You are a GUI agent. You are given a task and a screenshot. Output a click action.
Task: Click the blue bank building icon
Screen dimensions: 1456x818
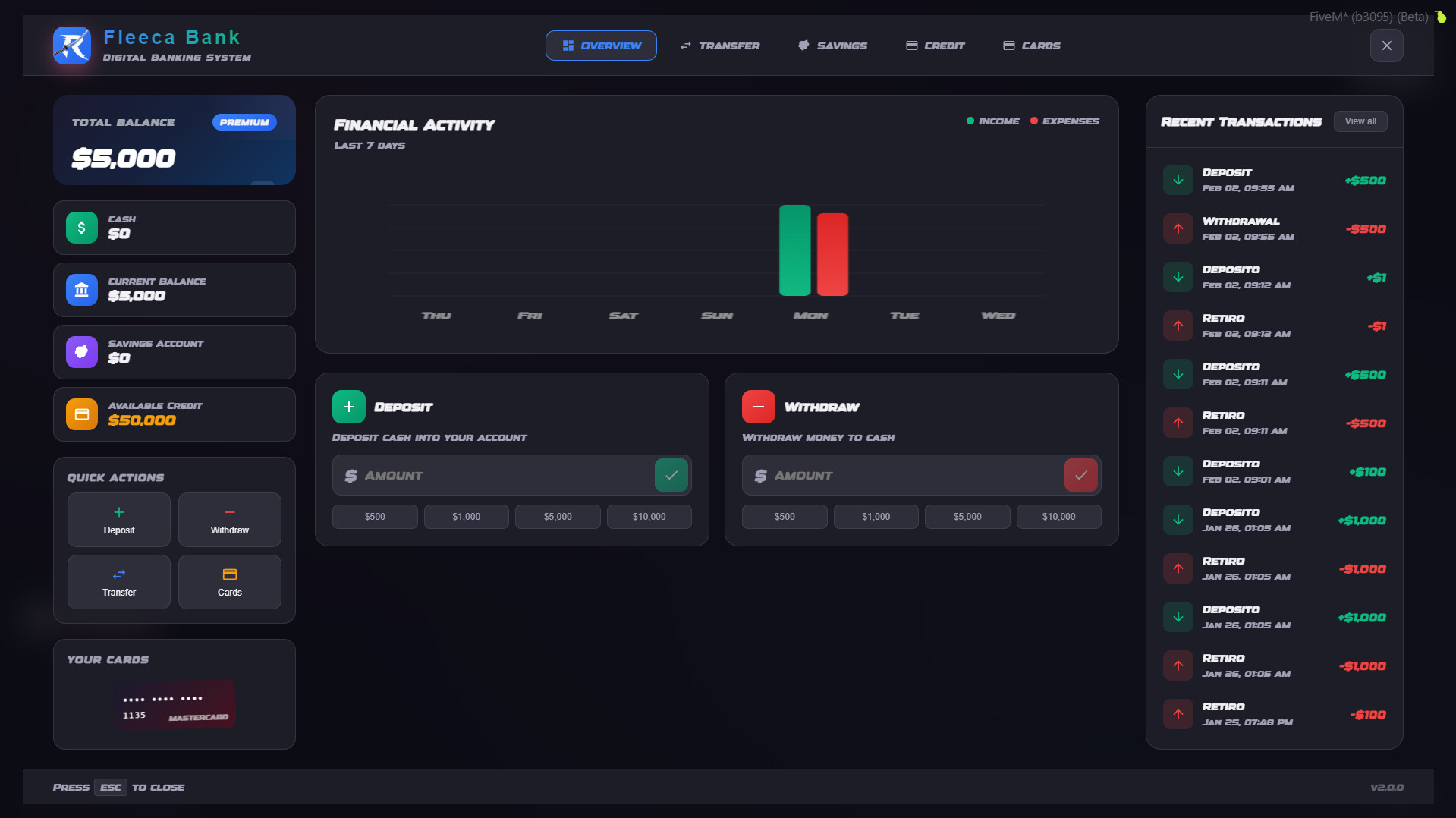coord(82,290)
